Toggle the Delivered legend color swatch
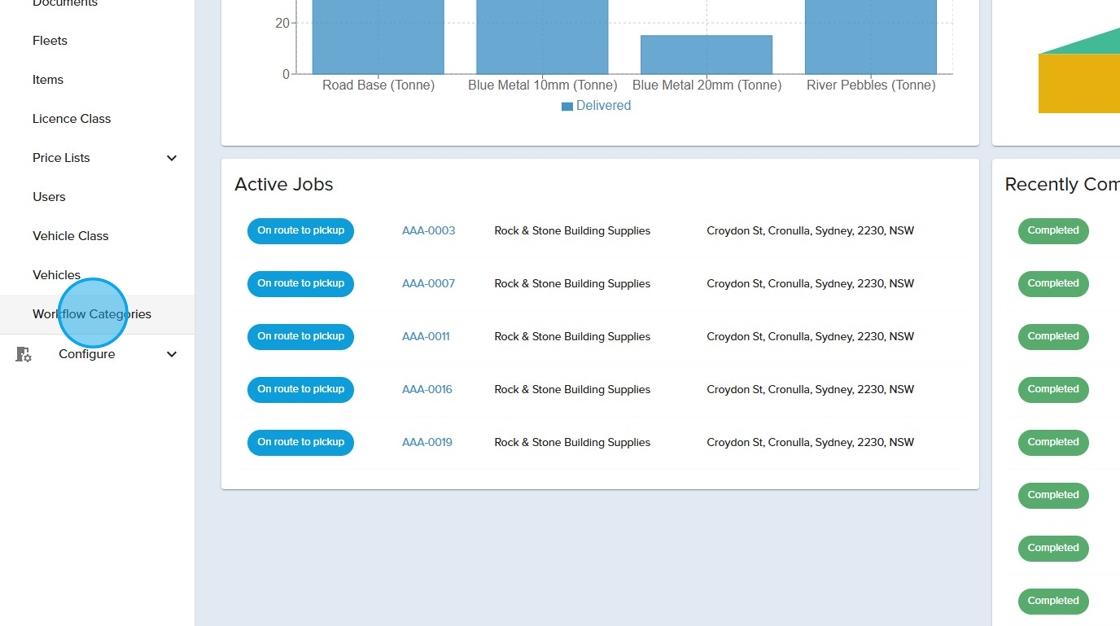Image resolution: width=1120 pixels, height=626 pixels. (567, 106)
